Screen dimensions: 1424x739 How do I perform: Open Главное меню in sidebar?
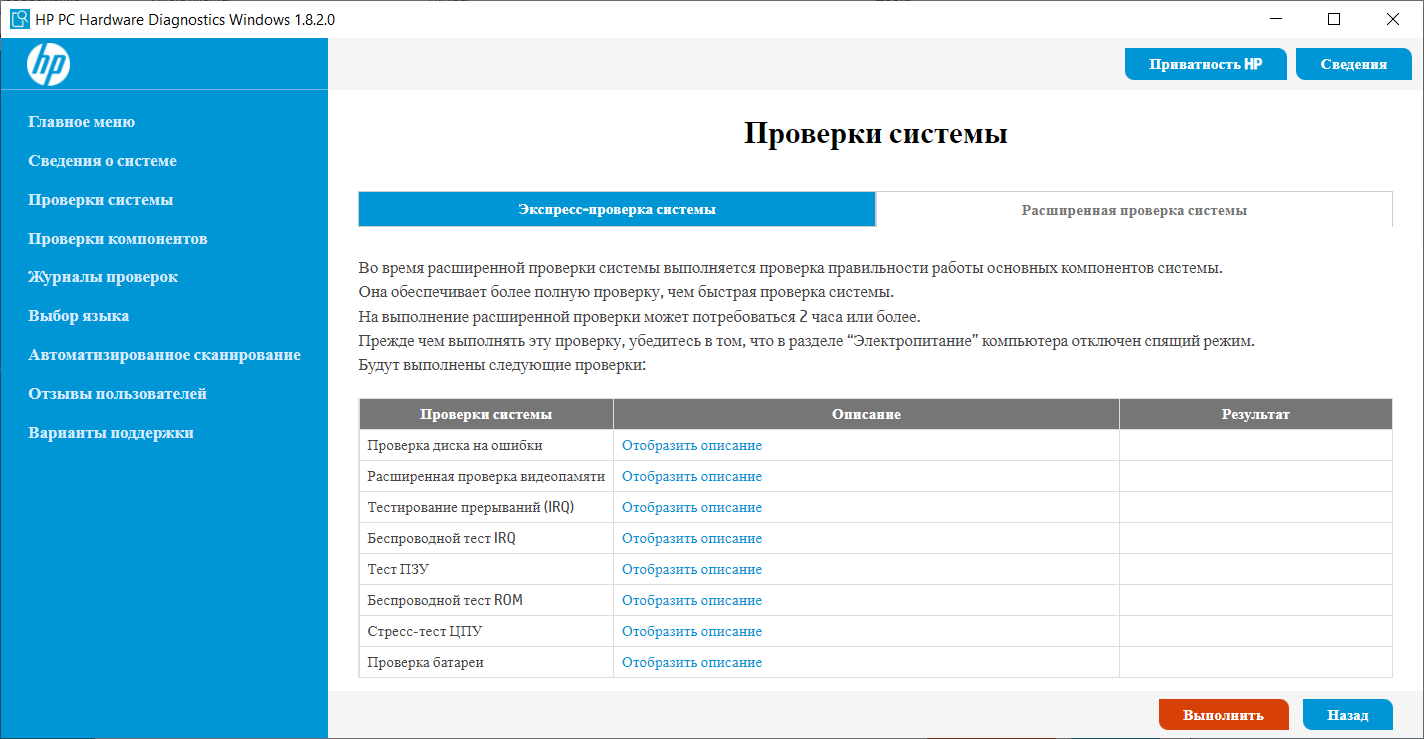(81, 122)
